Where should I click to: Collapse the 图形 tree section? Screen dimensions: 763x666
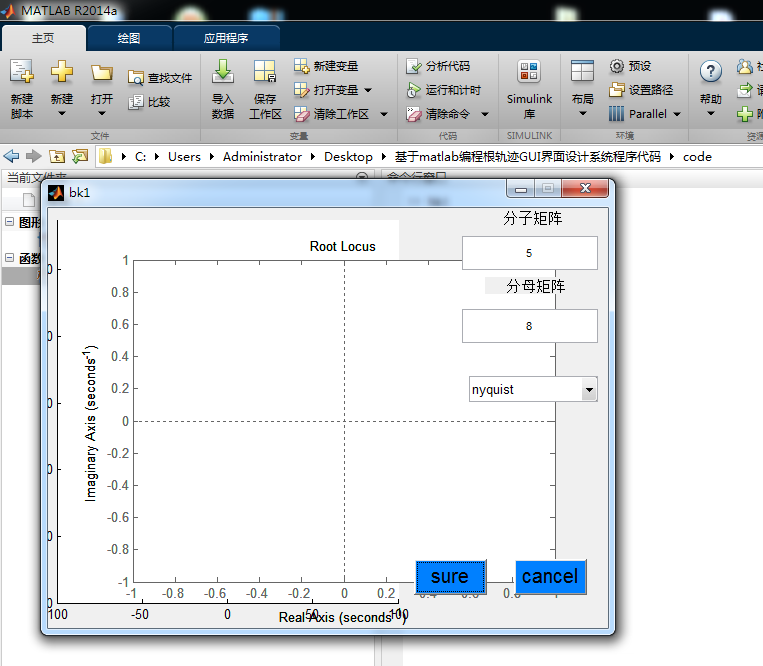[x=9, y=222]
